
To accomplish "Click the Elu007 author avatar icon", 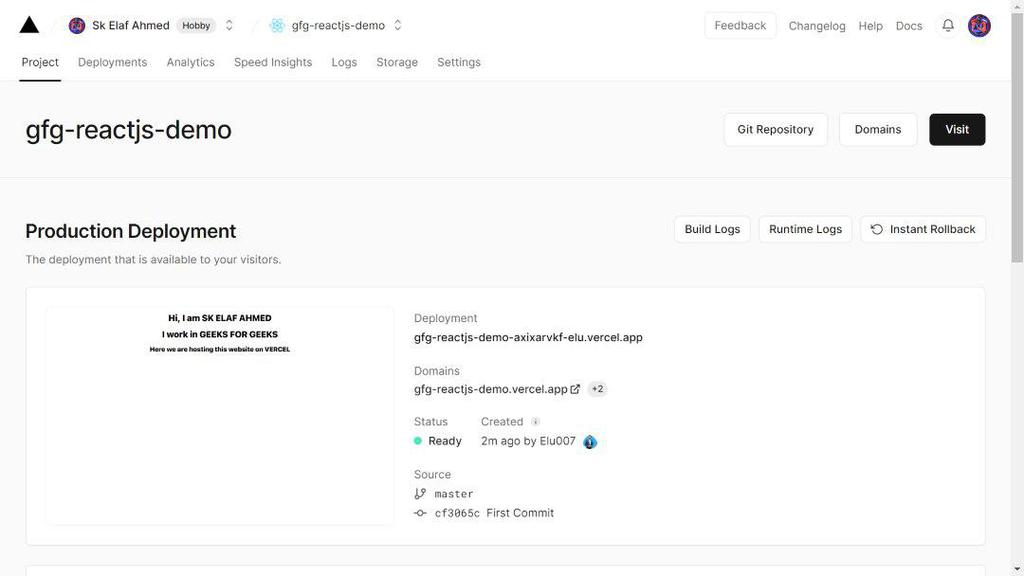I will [590, 441].
